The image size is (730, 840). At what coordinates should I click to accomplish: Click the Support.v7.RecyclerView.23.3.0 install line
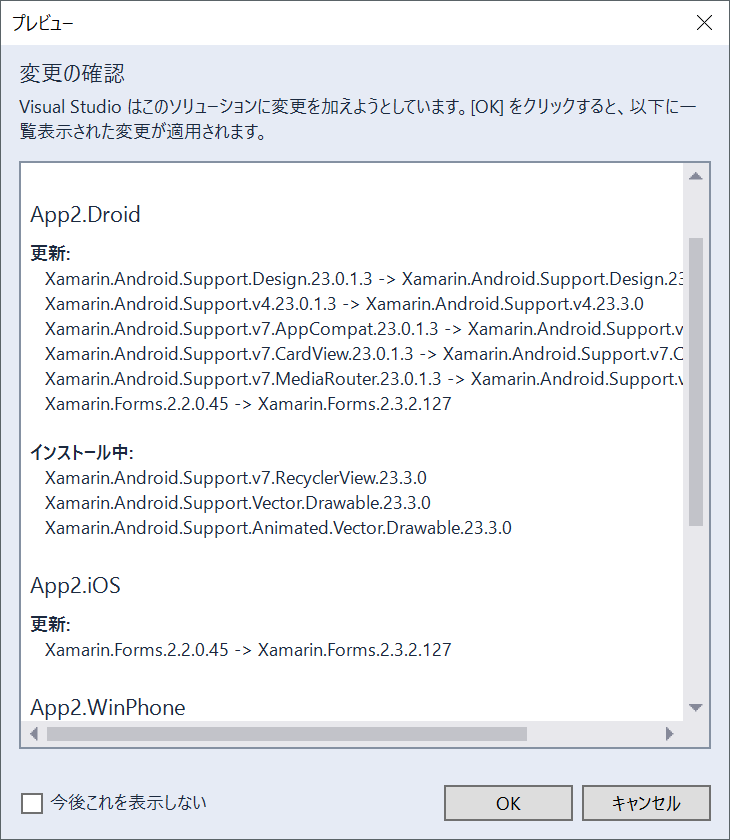236,477
